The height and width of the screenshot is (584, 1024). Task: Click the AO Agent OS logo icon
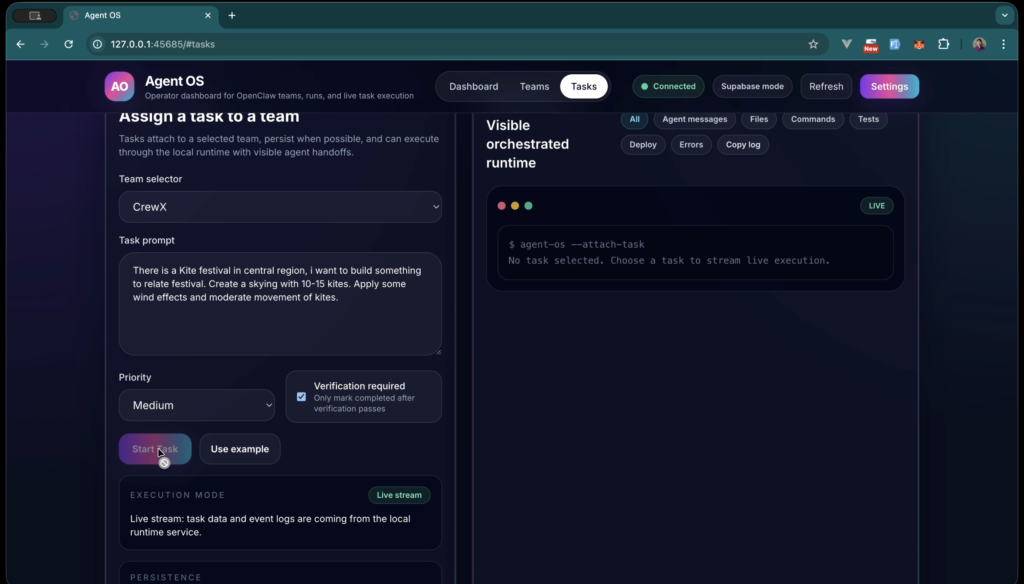coord(119,87)
